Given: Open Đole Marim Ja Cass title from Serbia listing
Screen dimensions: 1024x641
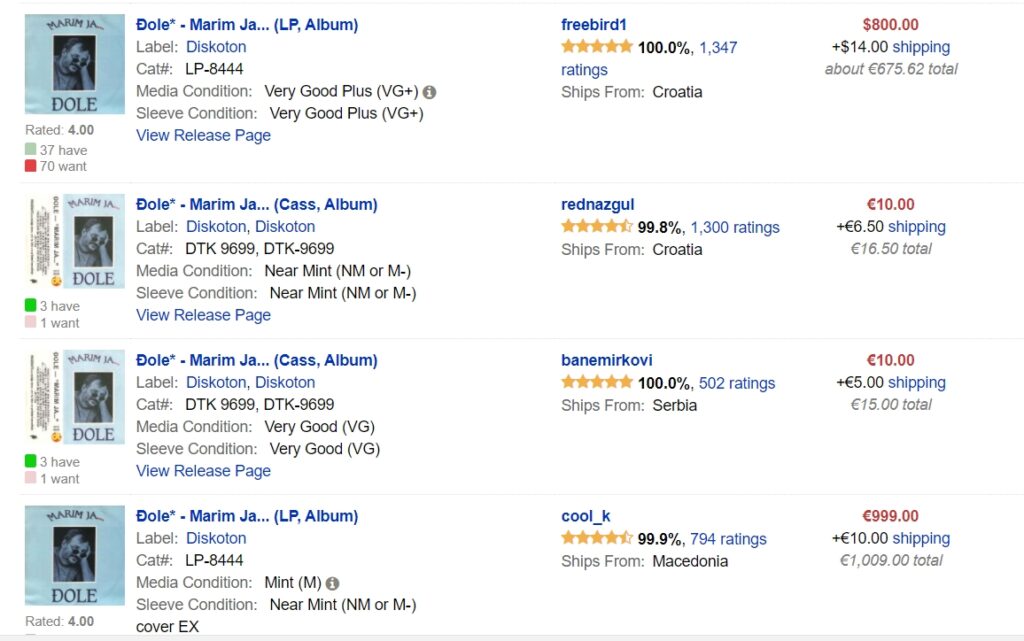Looking at the screenshot, I should click(257, 360).
